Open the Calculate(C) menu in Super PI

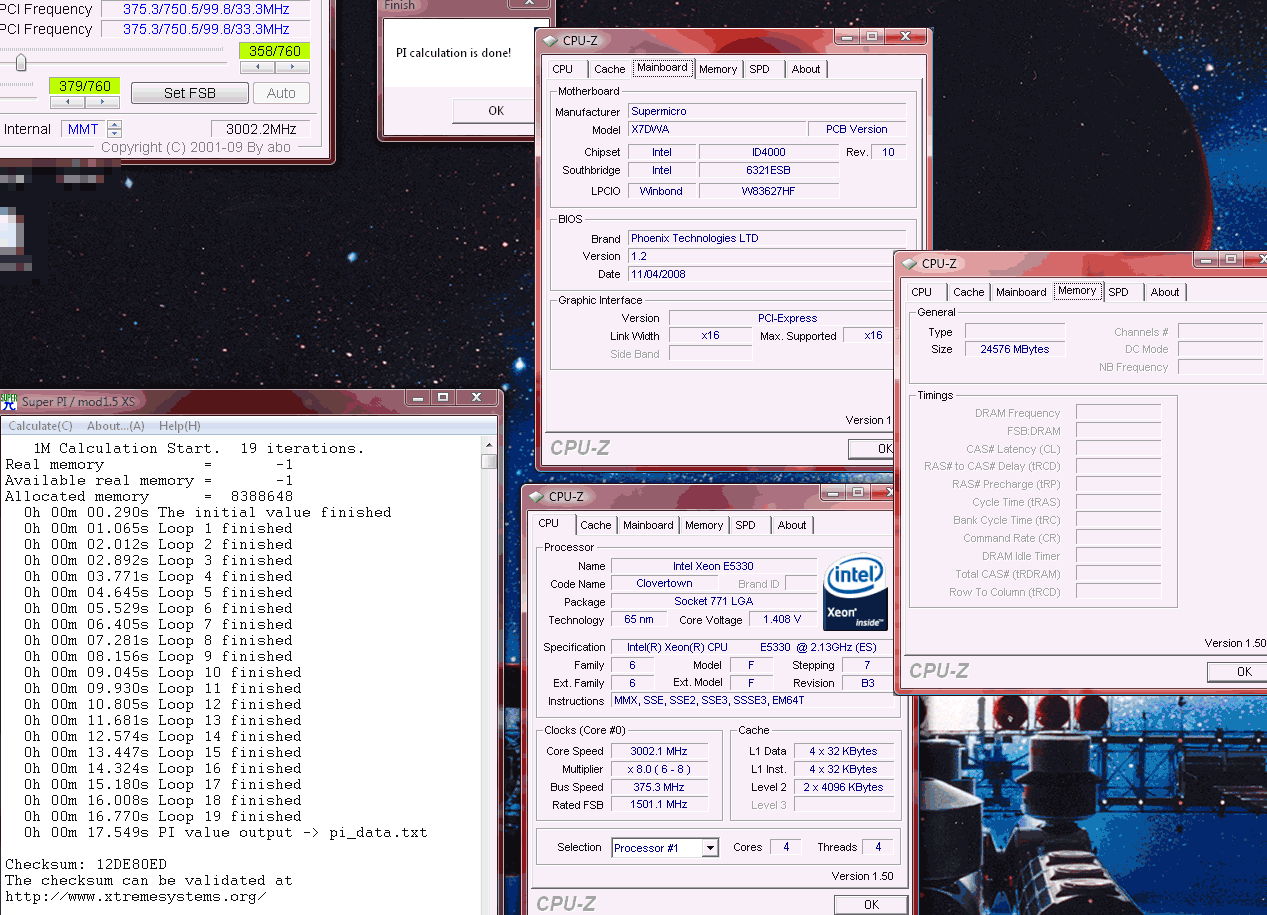click(40, 426)
